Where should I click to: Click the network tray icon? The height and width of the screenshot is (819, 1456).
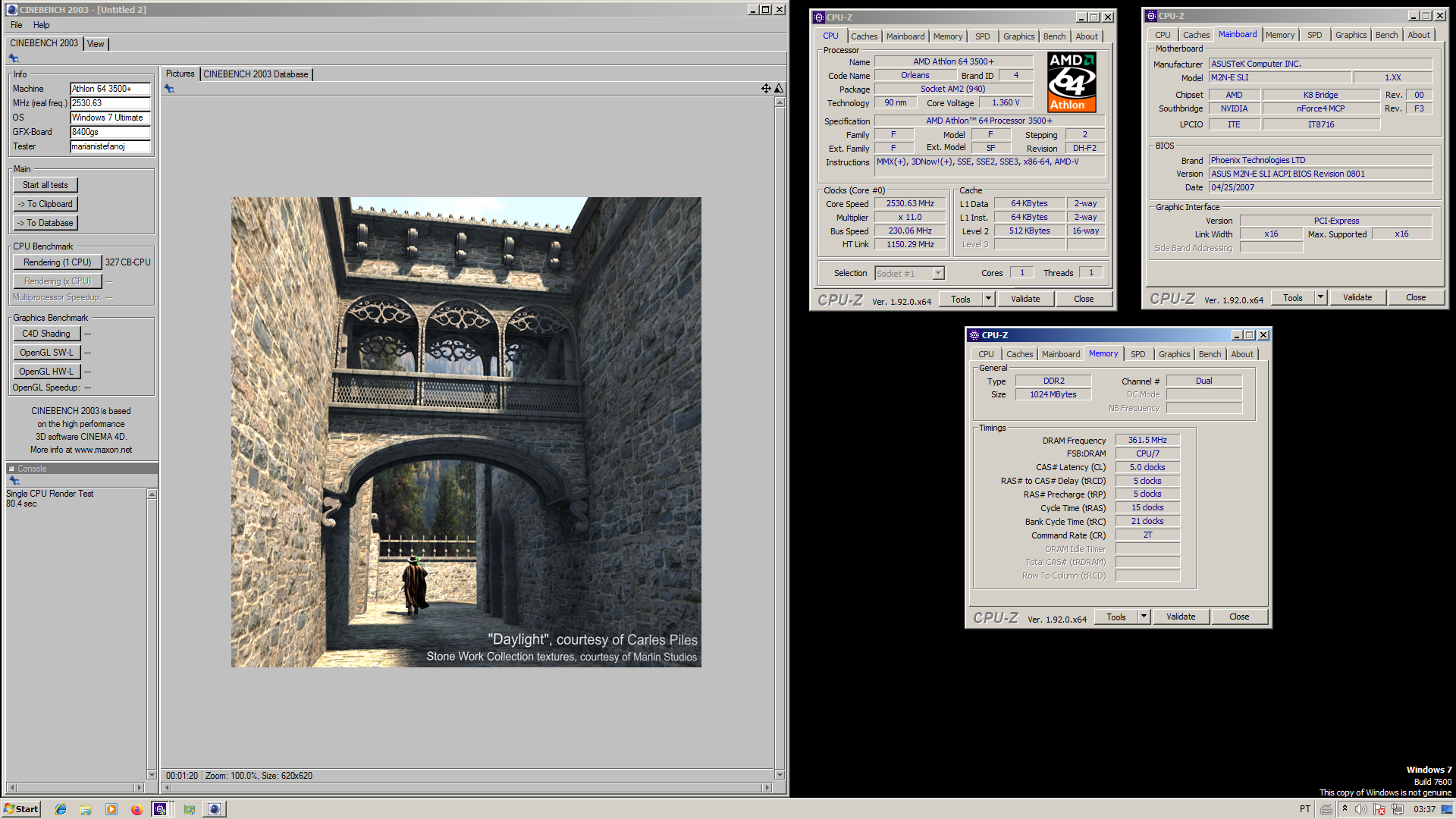point(1398,809)
